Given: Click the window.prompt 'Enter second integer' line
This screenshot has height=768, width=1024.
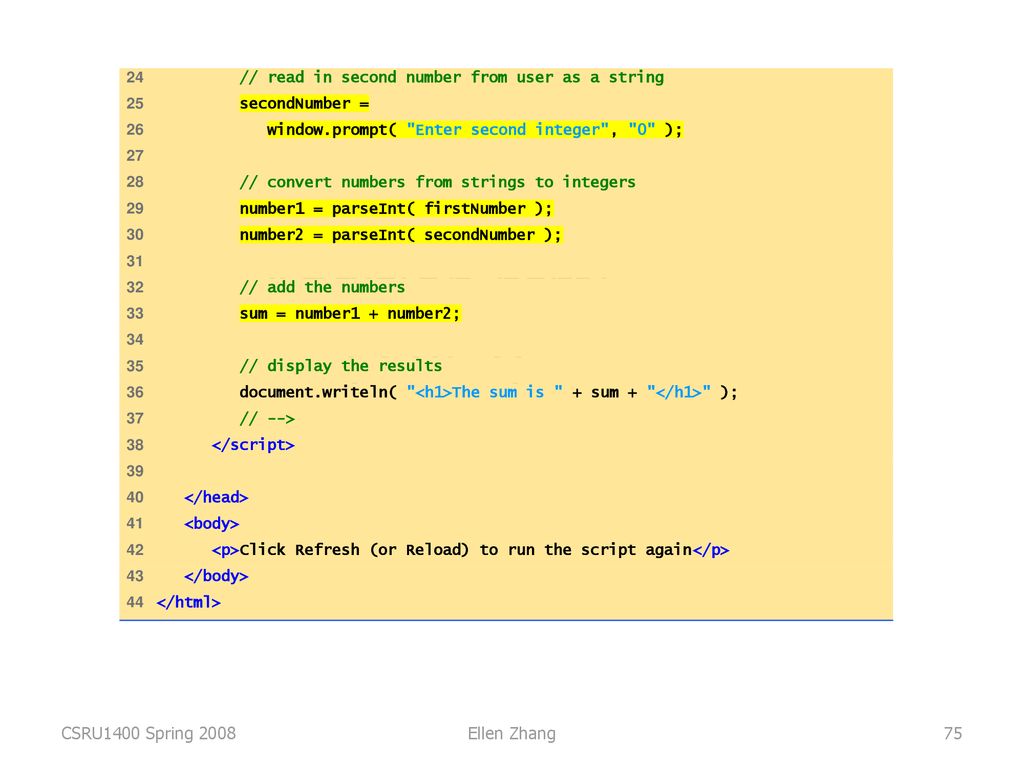Looking at the screenshot, I should (474, 130).
